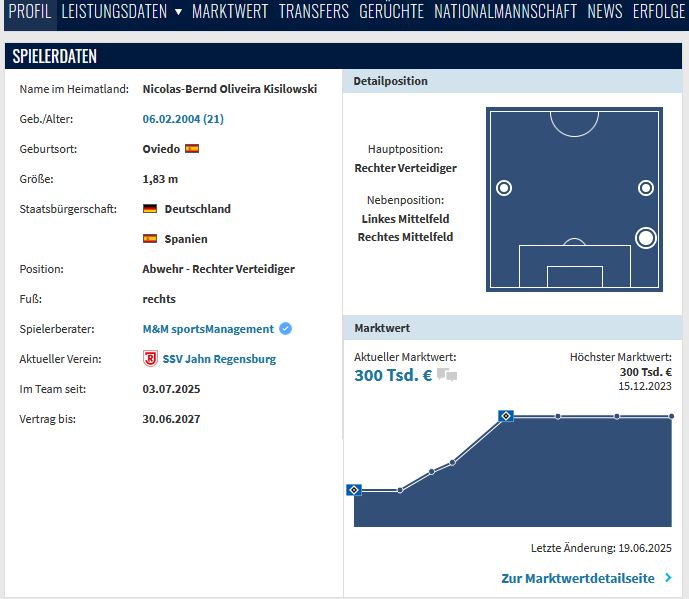Click the arrow next to Zur Marktwertdetailseite
The width and height of the screenshot is (689, 599).
[x=668, y=578]
